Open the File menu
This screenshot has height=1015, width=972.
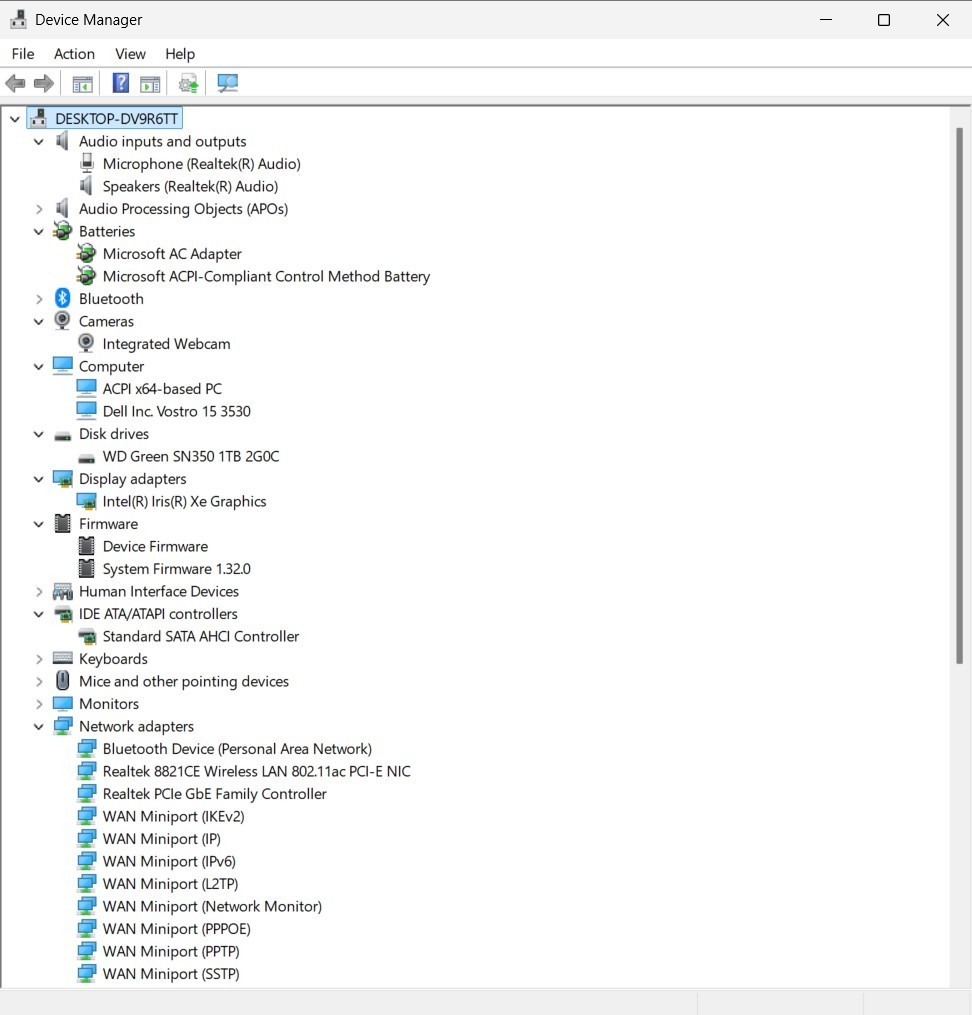coord(23,54)
